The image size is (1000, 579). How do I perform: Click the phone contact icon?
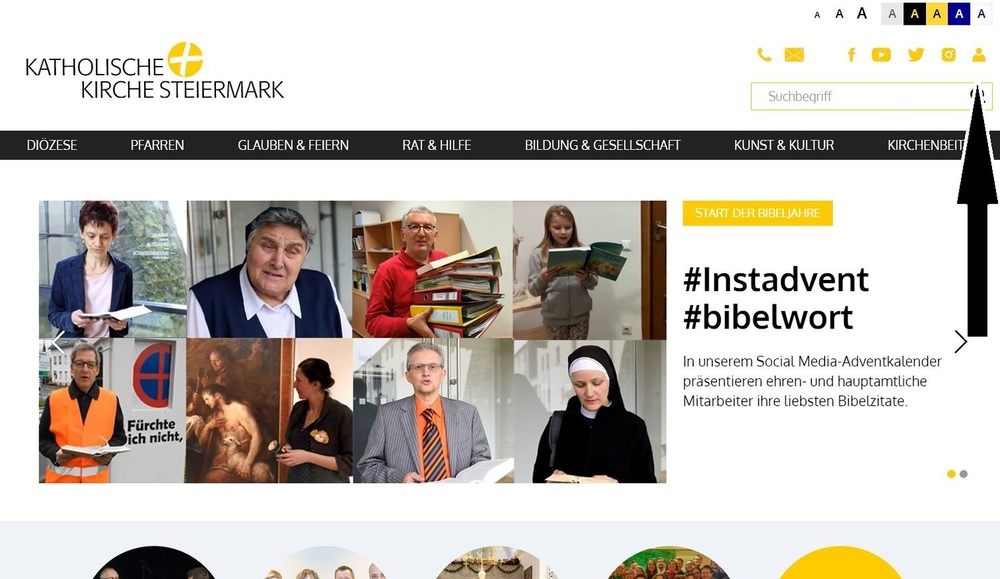764,55
